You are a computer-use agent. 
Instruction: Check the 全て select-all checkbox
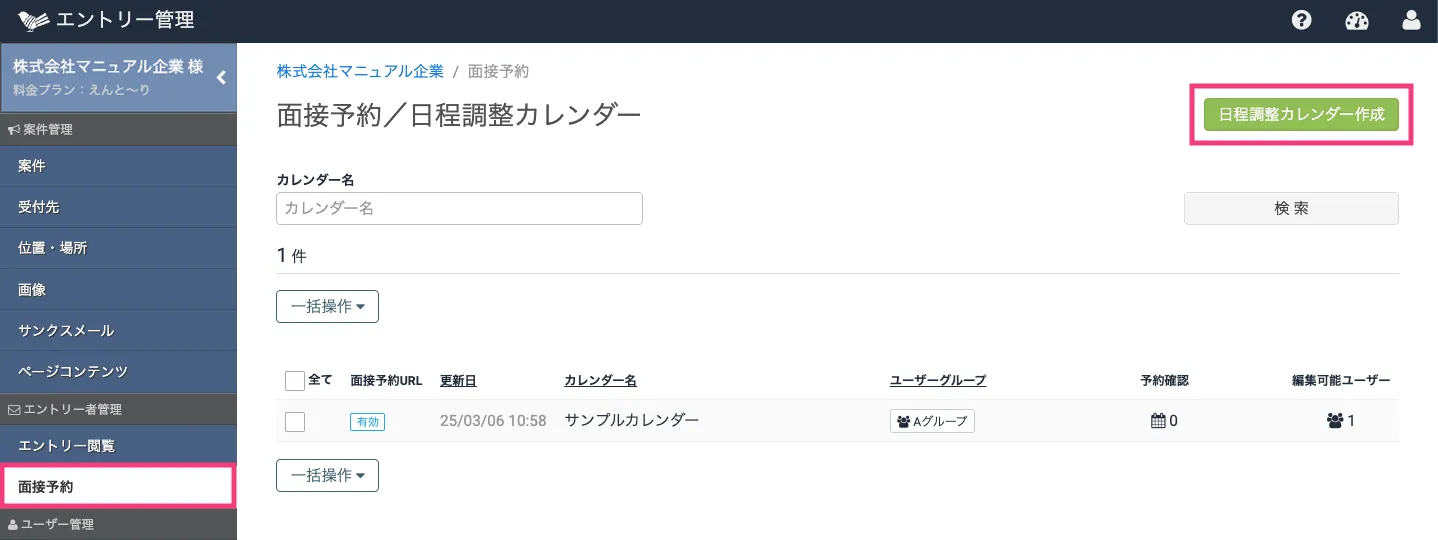point(294,381)
